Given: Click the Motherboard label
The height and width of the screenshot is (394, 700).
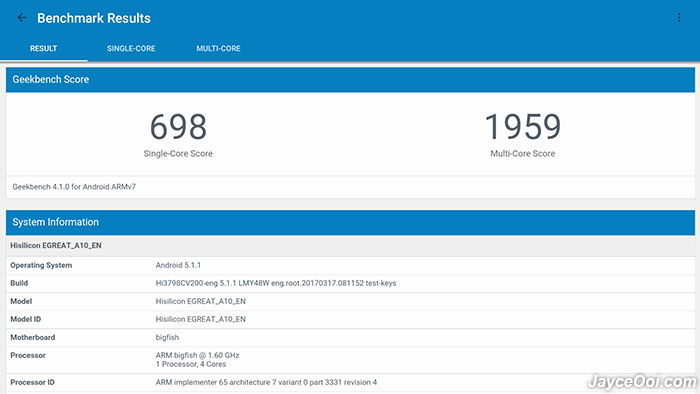Looking at the screenshot, I should point(33,337).
